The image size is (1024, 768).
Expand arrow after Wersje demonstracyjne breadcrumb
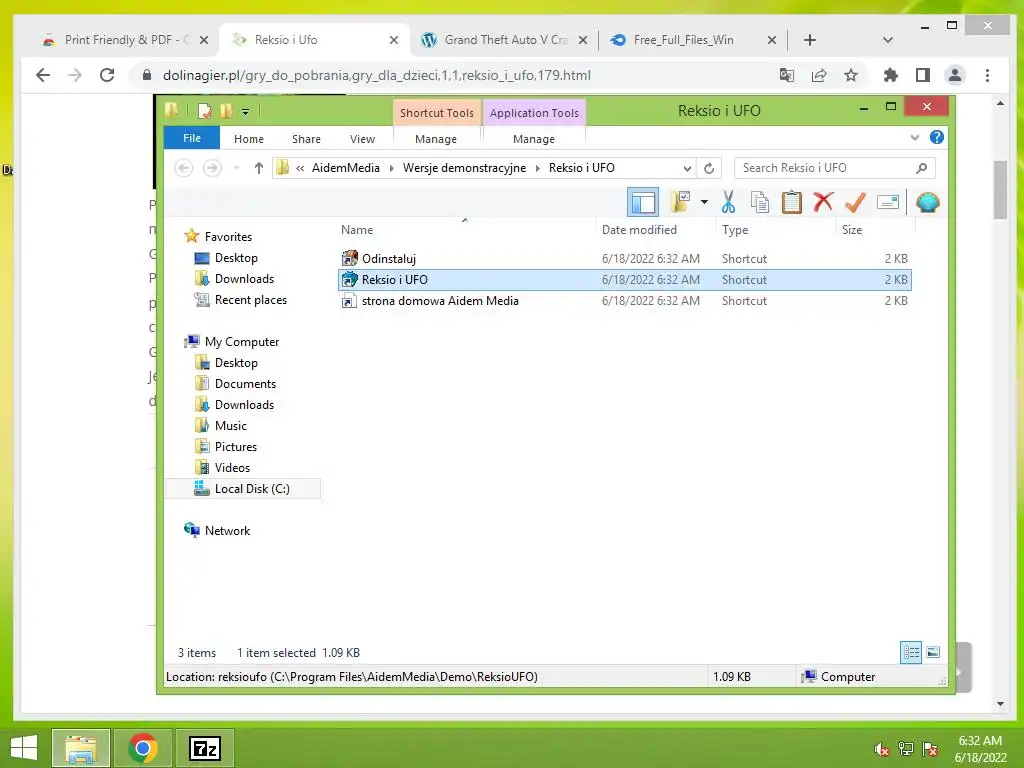click(x=538, y=168)
